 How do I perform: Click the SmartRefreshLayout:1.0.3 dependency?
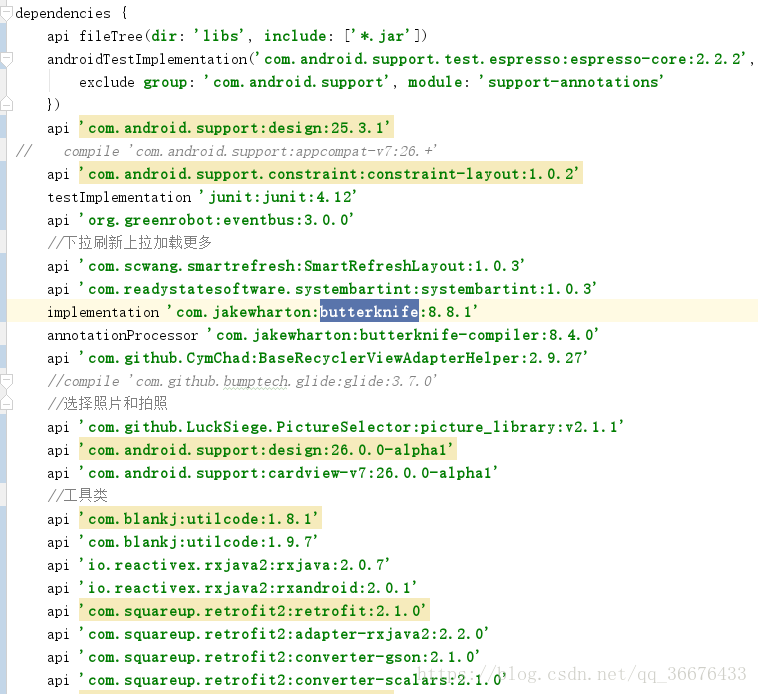(x=302, y=266)
